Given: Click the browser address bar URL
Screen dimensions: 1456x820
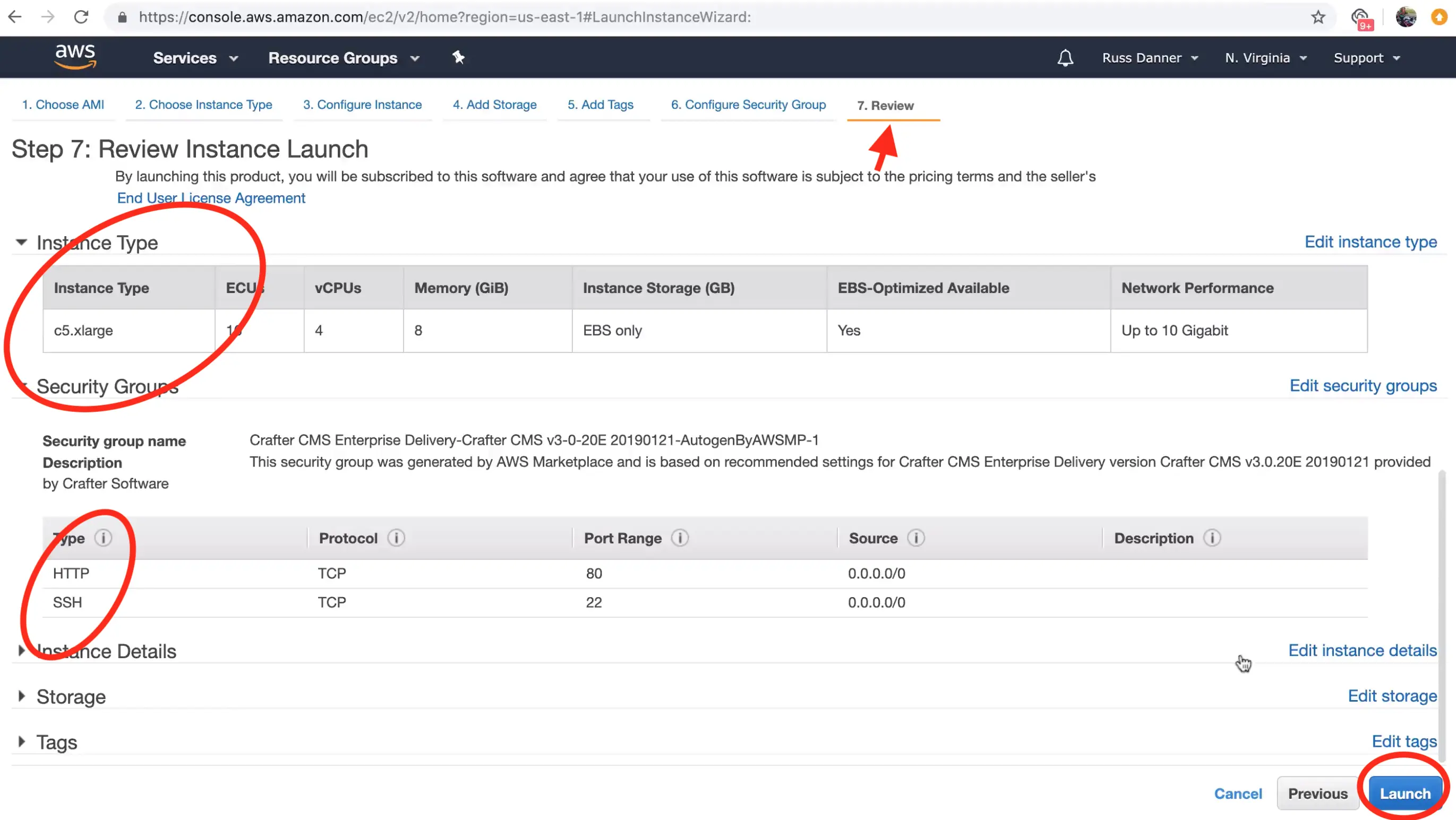Looking at the screenshot, I should (x=444, y=17).
